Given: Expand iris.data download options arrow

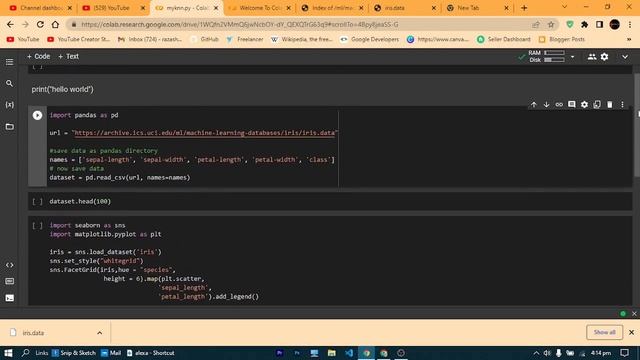Looking at the screenshot, I should pyautogui.click(x=100, y=333).
